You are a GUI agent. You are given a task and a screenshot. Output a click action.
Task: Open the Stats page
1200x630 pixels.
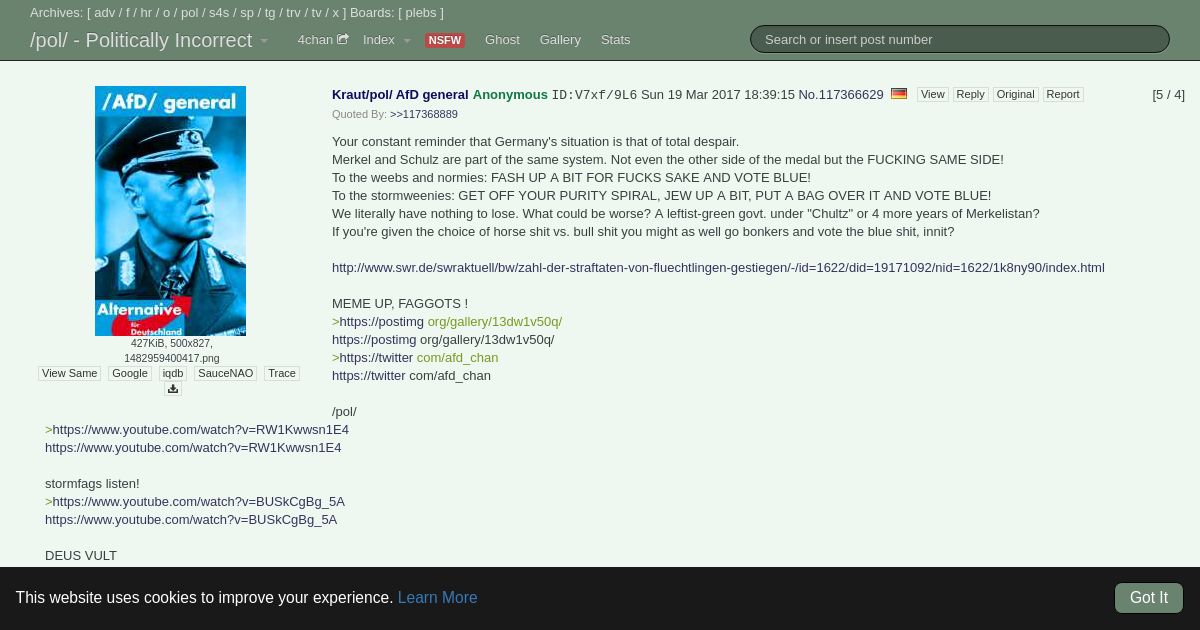(615, 40)
